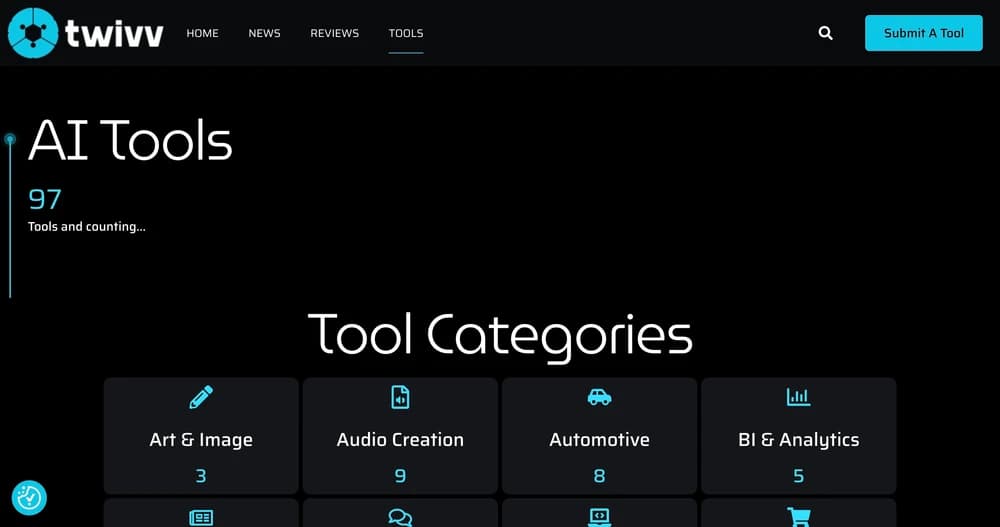Click the count 3 under Art & Image
The width and height of the screenshot is (1000, 527).
click(201, 475)
